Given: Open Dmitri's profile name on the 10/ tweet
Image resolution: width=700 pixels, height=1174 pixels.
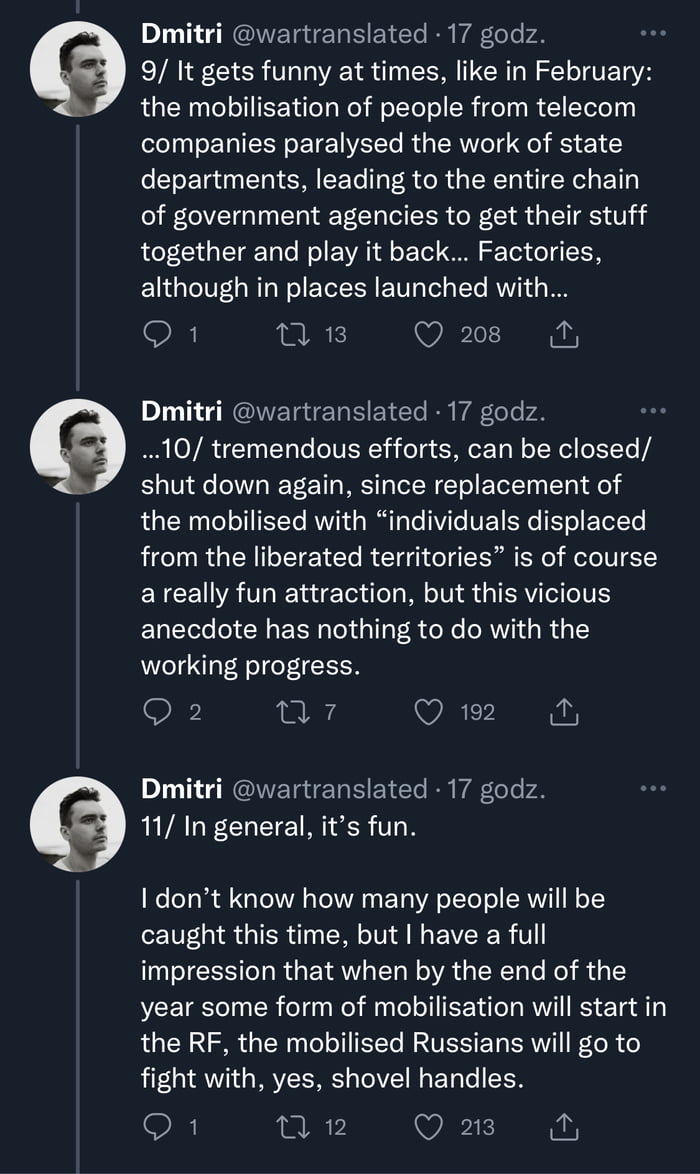Looking at the screenshot, I should (182, 411).
